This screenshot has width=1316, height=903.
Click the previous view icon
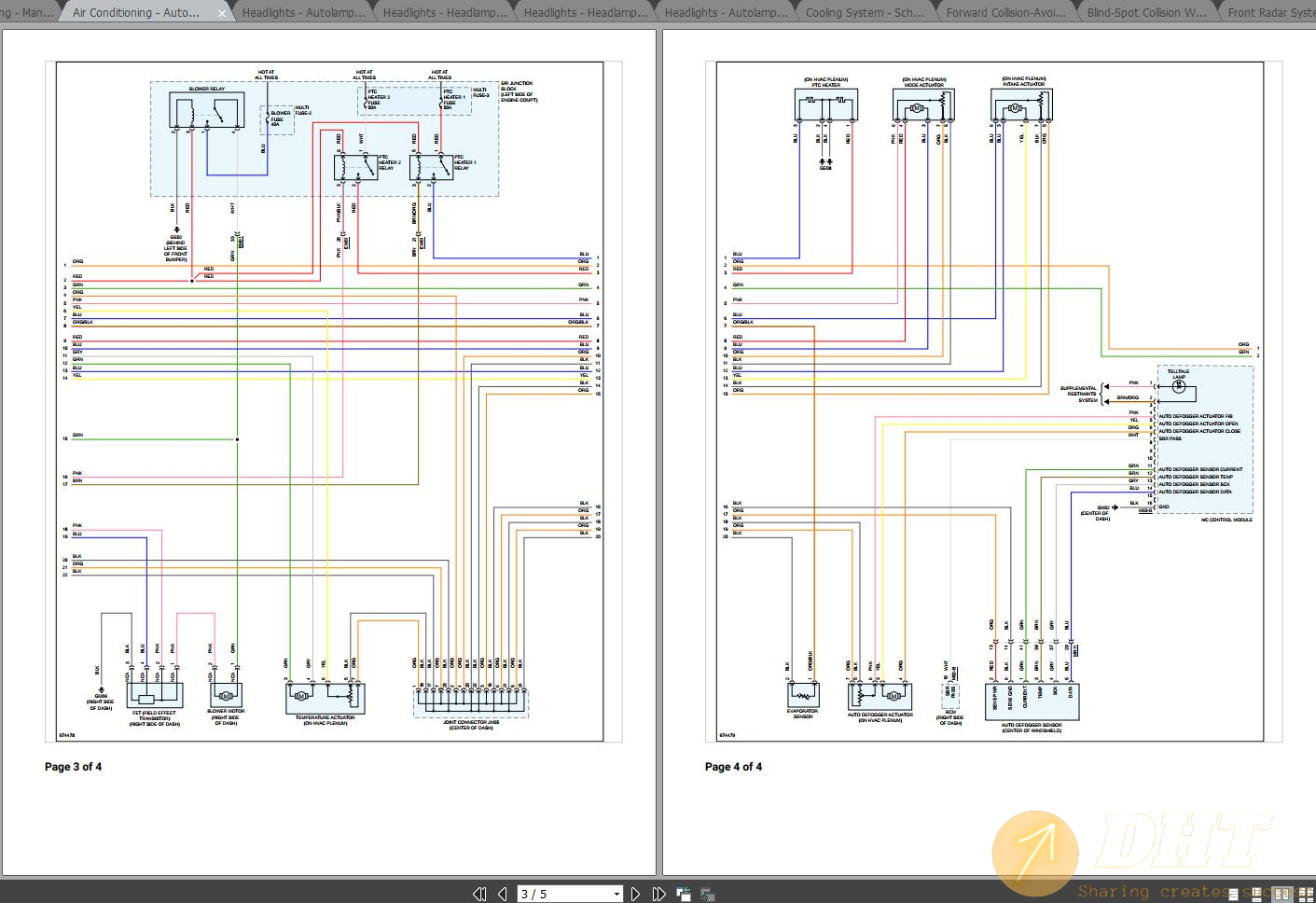tap(684, 894)
